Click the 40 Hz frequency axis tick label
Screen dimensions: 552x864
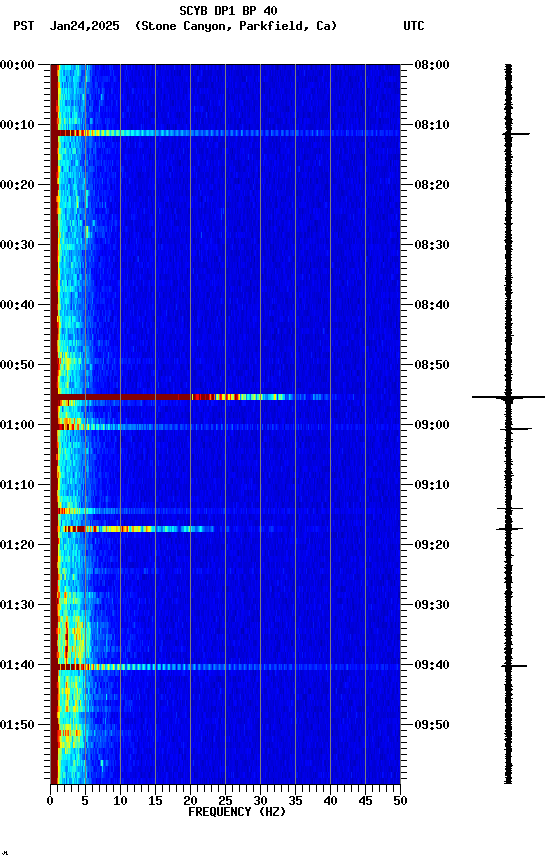(x=330, y=801)
